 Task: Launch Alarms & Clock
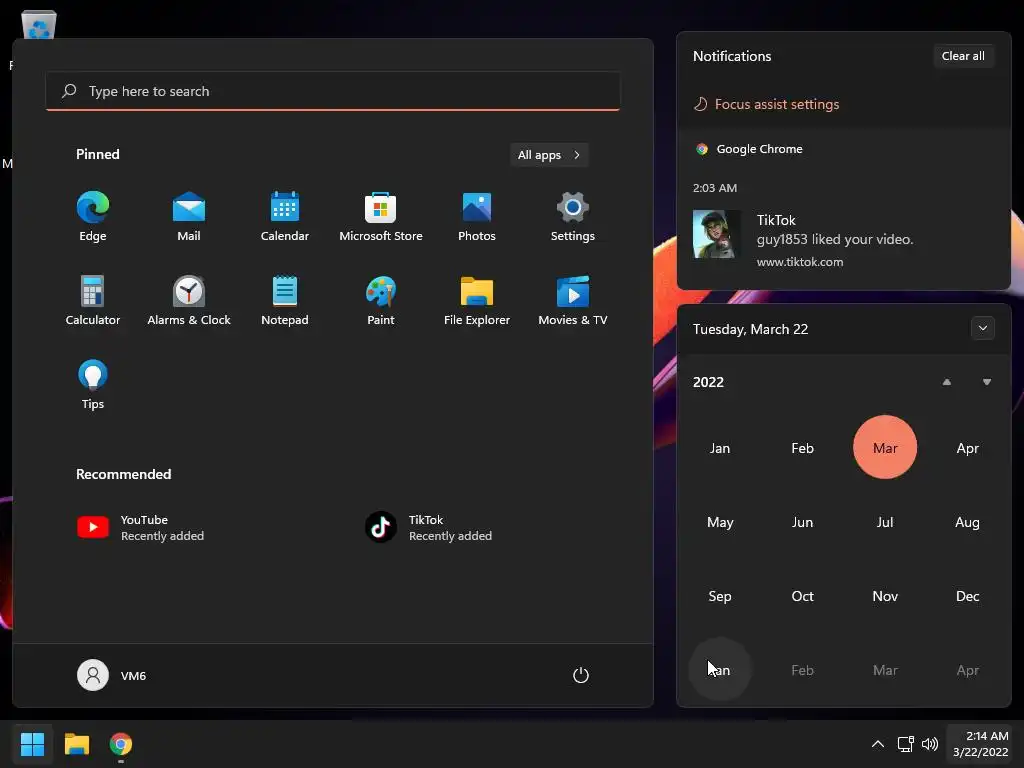189,301
